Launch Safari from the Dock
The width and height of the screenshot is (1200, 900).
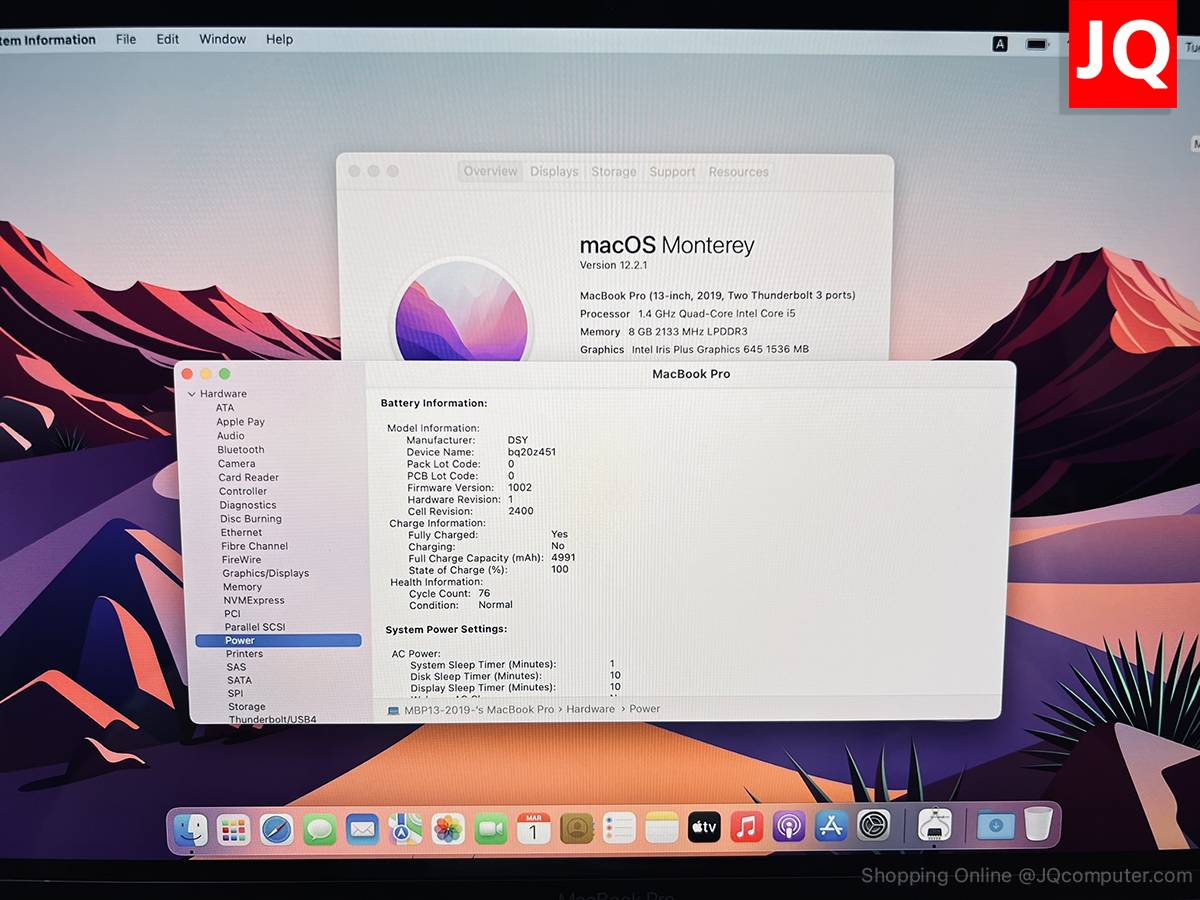277,828
